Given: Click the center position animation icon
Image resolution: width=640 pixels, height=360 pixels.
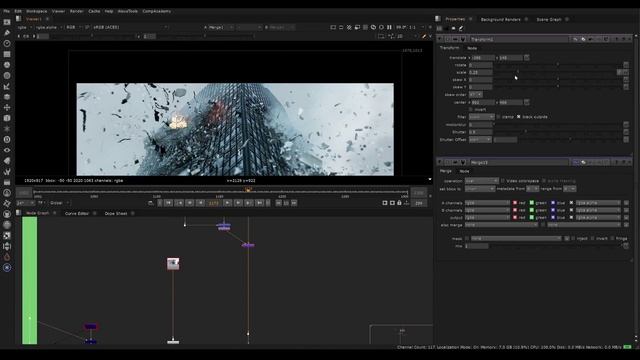Looking at the screenshot, I should pyautogui.click(x=527, y=102).
